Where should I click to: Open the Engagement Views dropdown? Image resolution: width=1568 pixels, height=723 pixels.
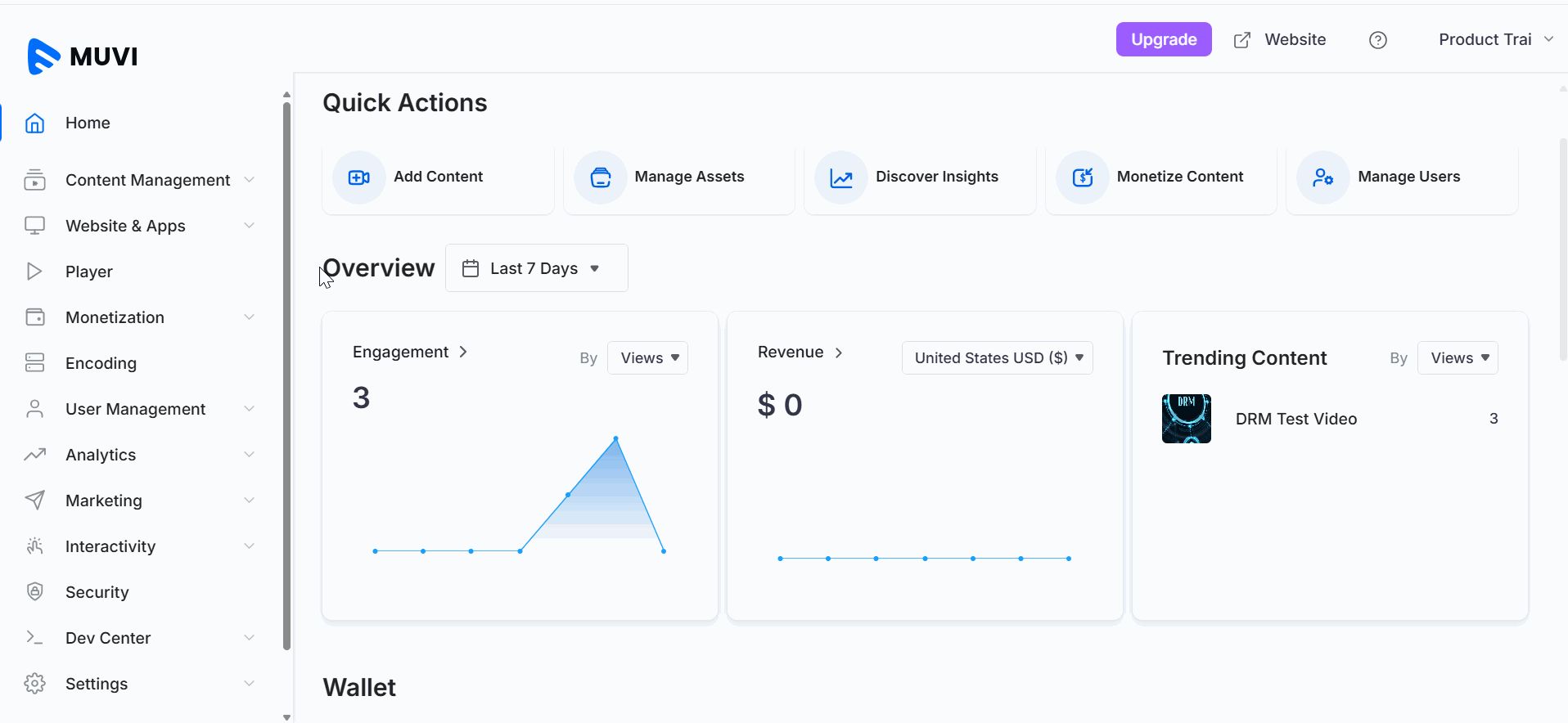click(x=647, y=358)
